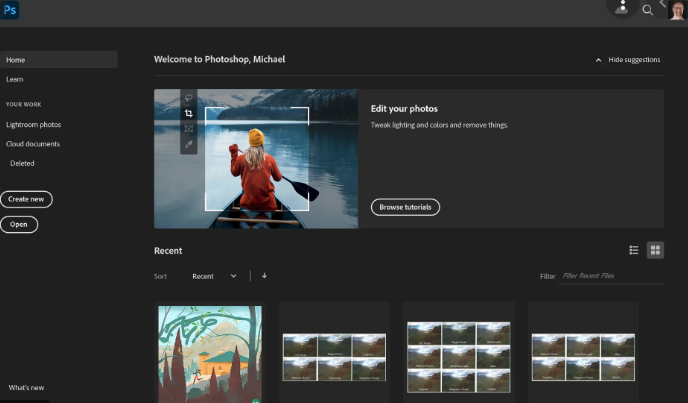Select the Crop tool icon in banner
The image size is (688, 403).
[x=188, y=113]
